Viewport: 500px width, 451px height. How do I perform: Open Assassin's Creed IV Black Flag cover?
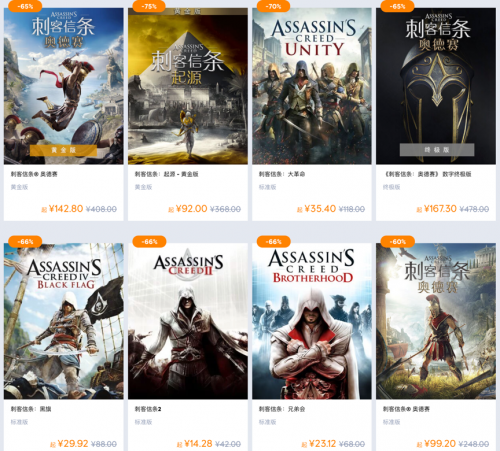pos(64,321)
